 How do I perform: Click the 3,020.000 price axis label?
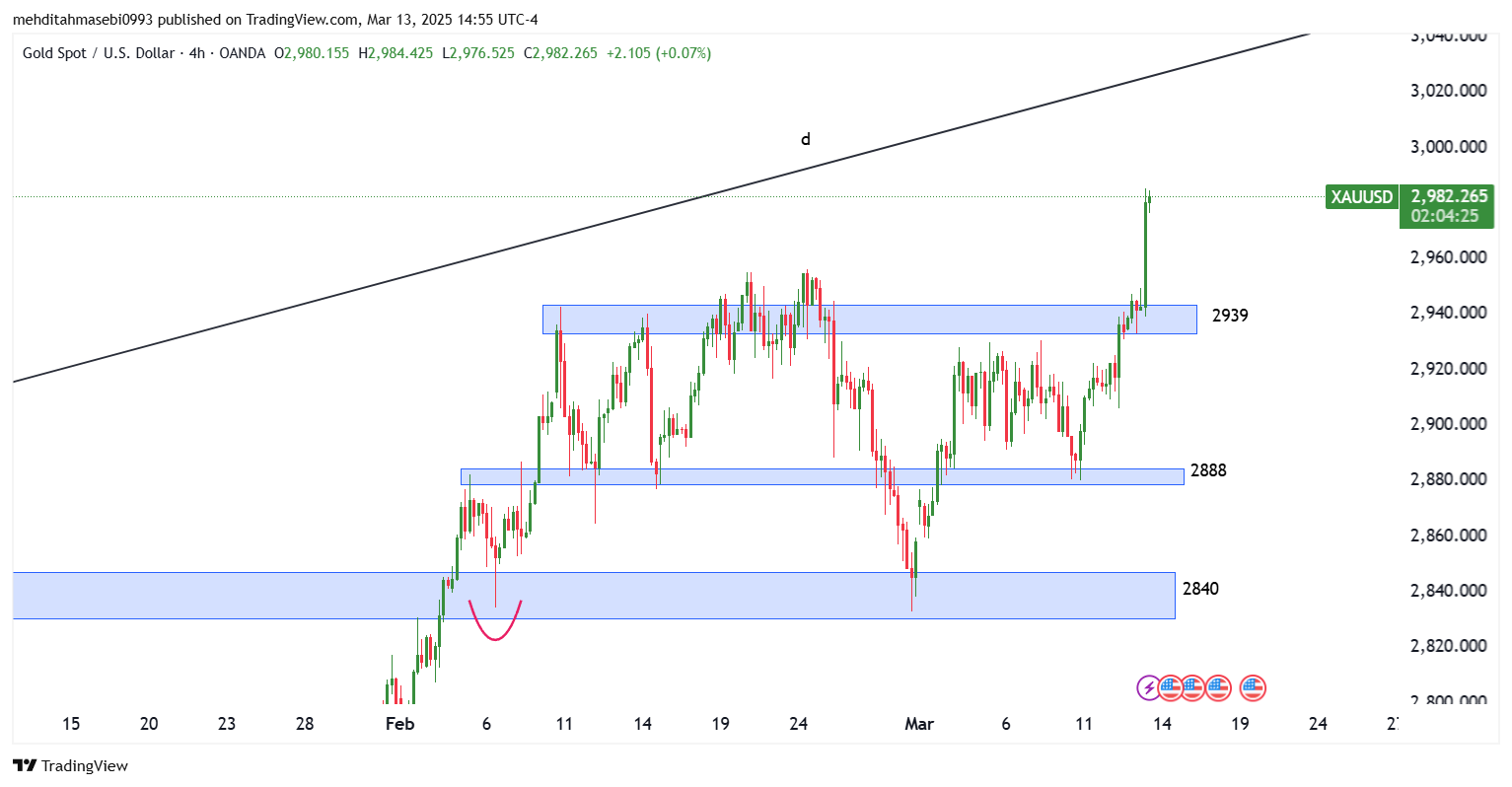pos(1448,91)
